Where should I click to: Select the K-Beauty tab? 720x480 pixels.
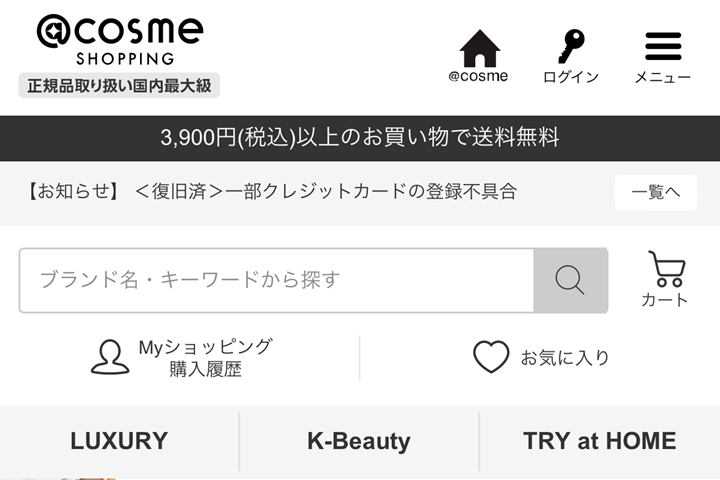point(359,441)
